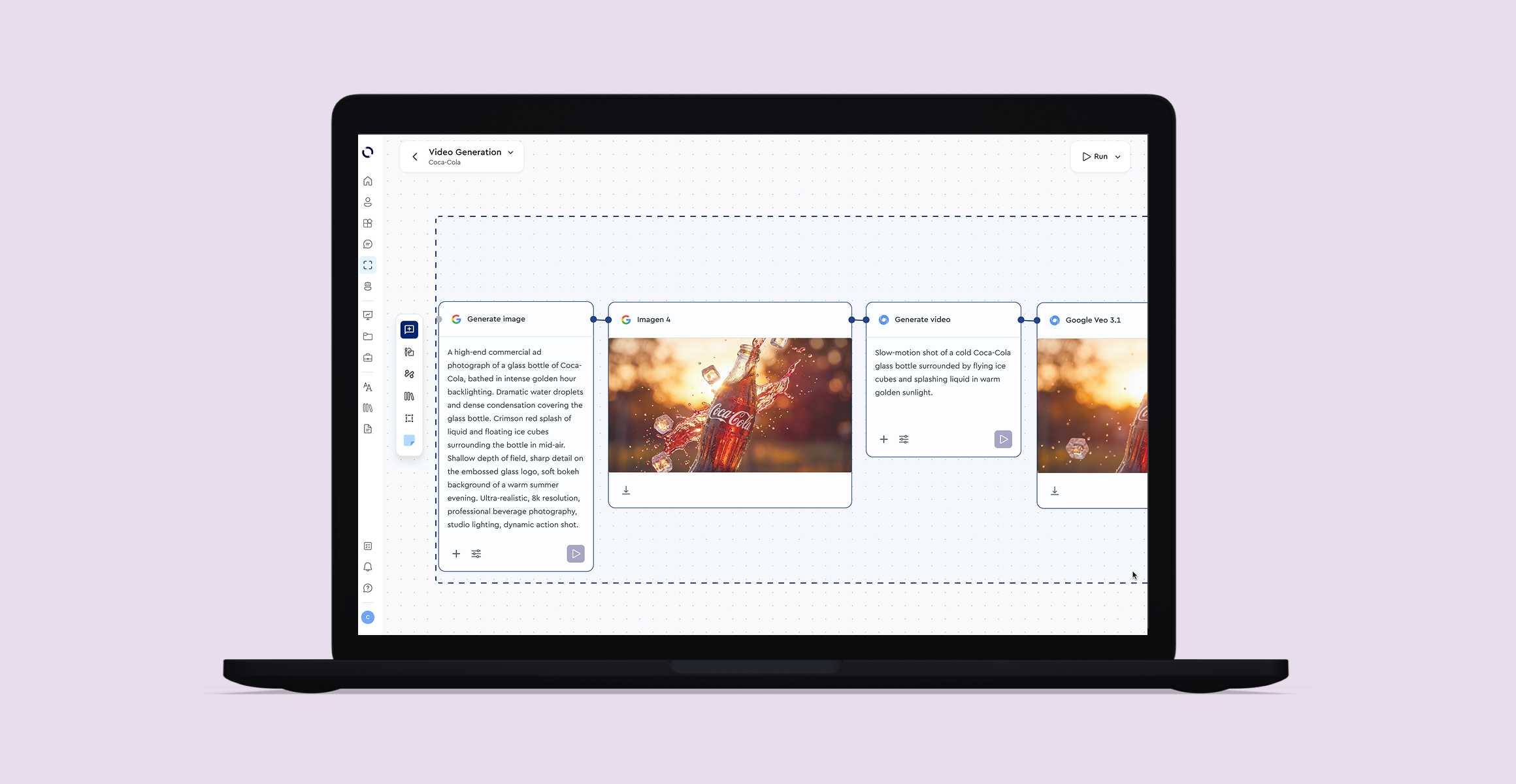Open the library books icon in left sidebar
The width and height of the screenshot is (1516, 784).
(x=368, y=408)
